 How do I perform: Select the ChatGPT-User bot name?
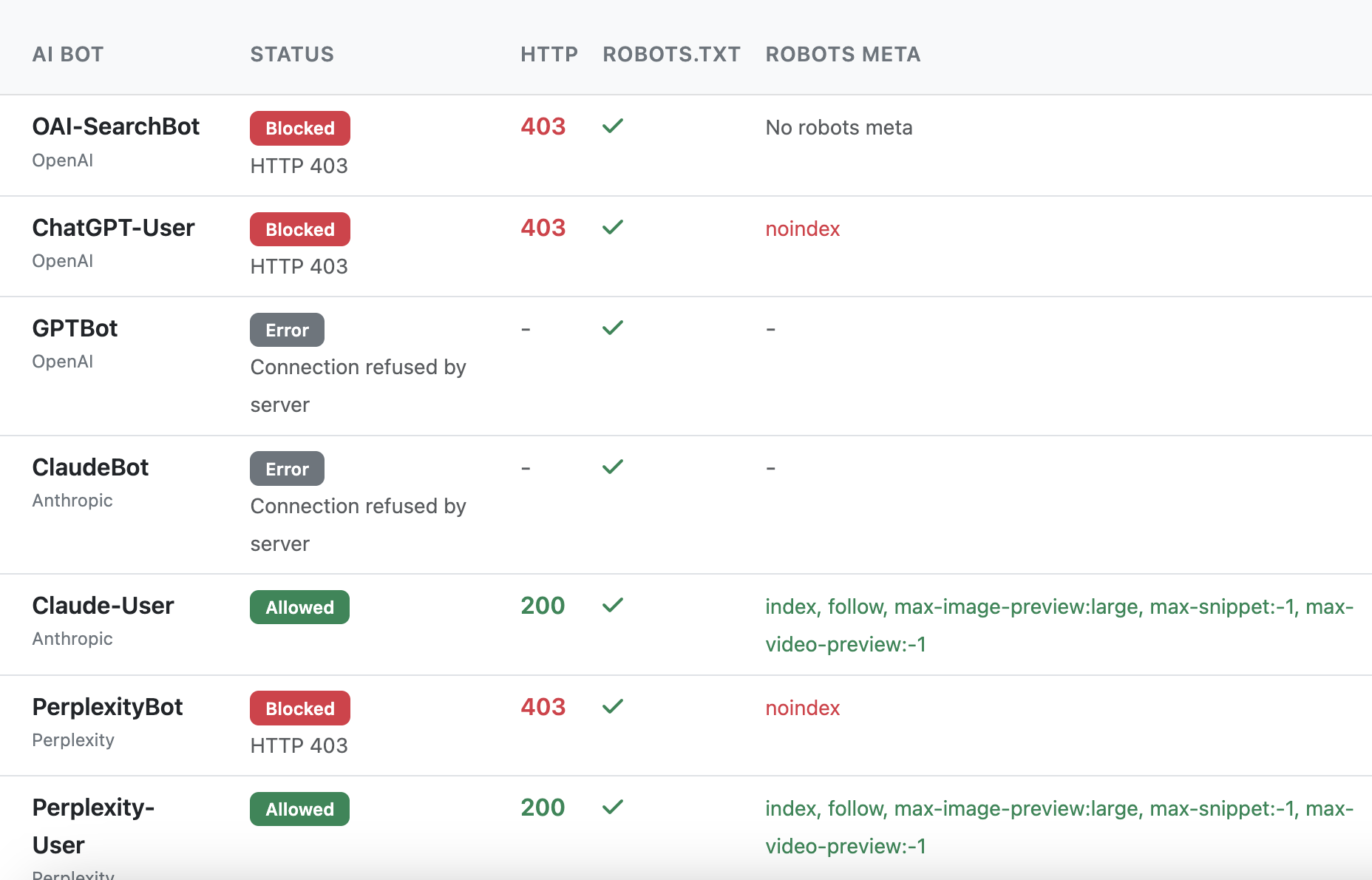113,228
